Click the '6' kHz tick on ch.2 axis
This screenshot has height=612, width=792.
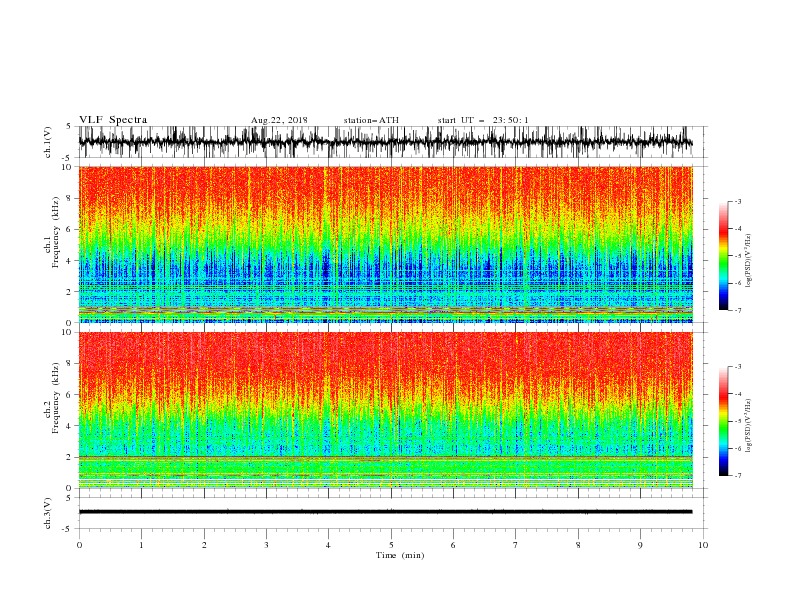pos(70,394)
